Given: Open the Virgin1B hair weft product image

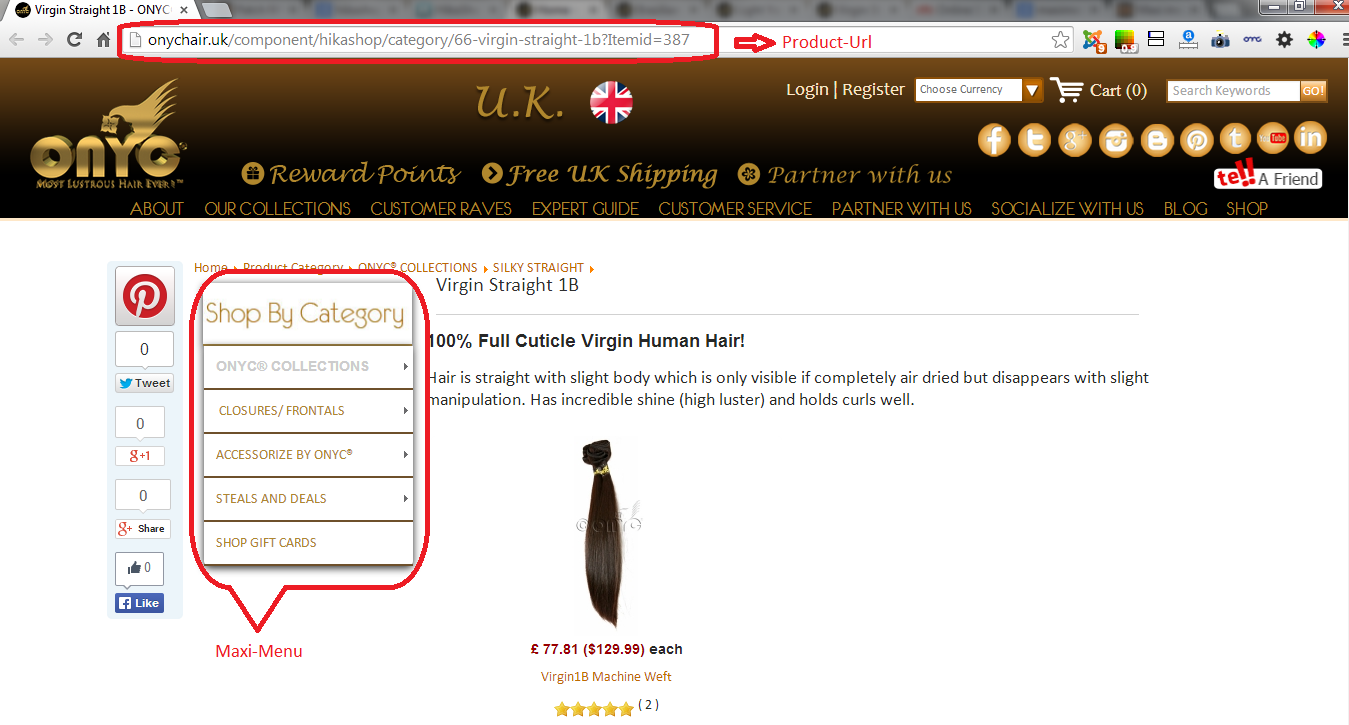Looking at the screenshot, I should click(608, 534).
